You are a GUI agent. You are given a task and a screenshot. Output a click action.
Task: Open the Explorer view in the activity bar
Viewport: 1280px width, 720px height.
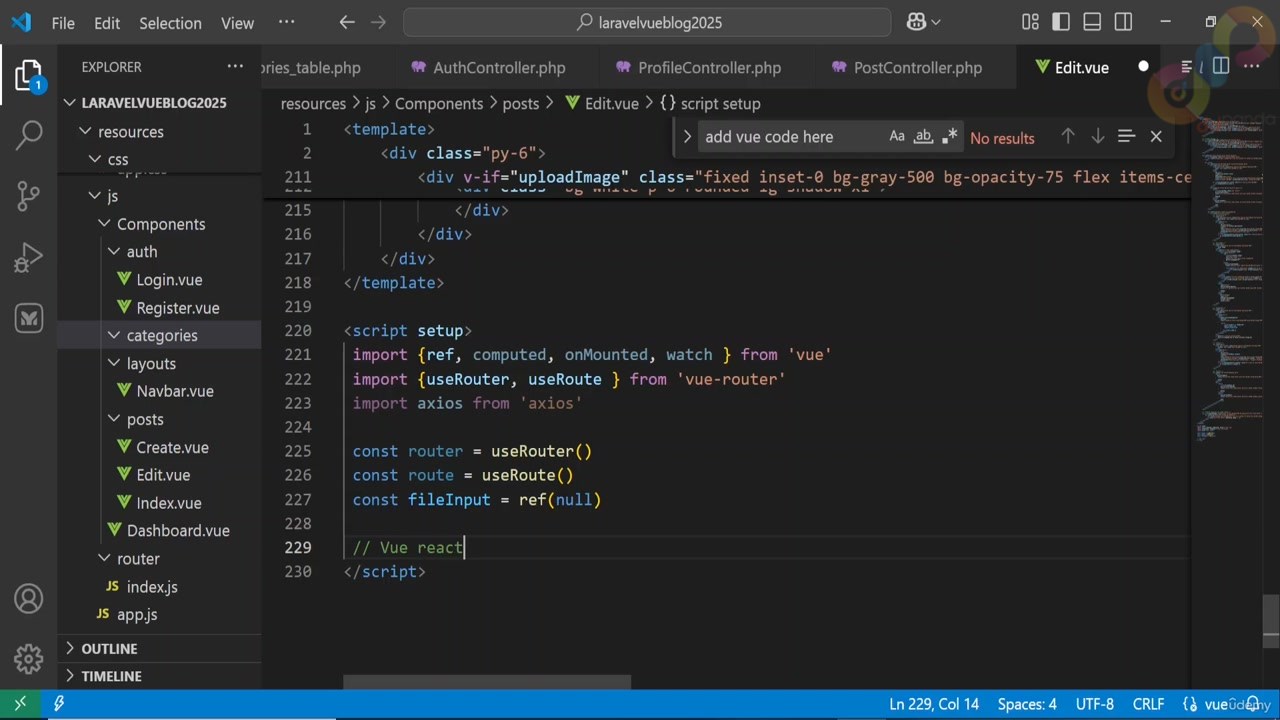(28, 76)
